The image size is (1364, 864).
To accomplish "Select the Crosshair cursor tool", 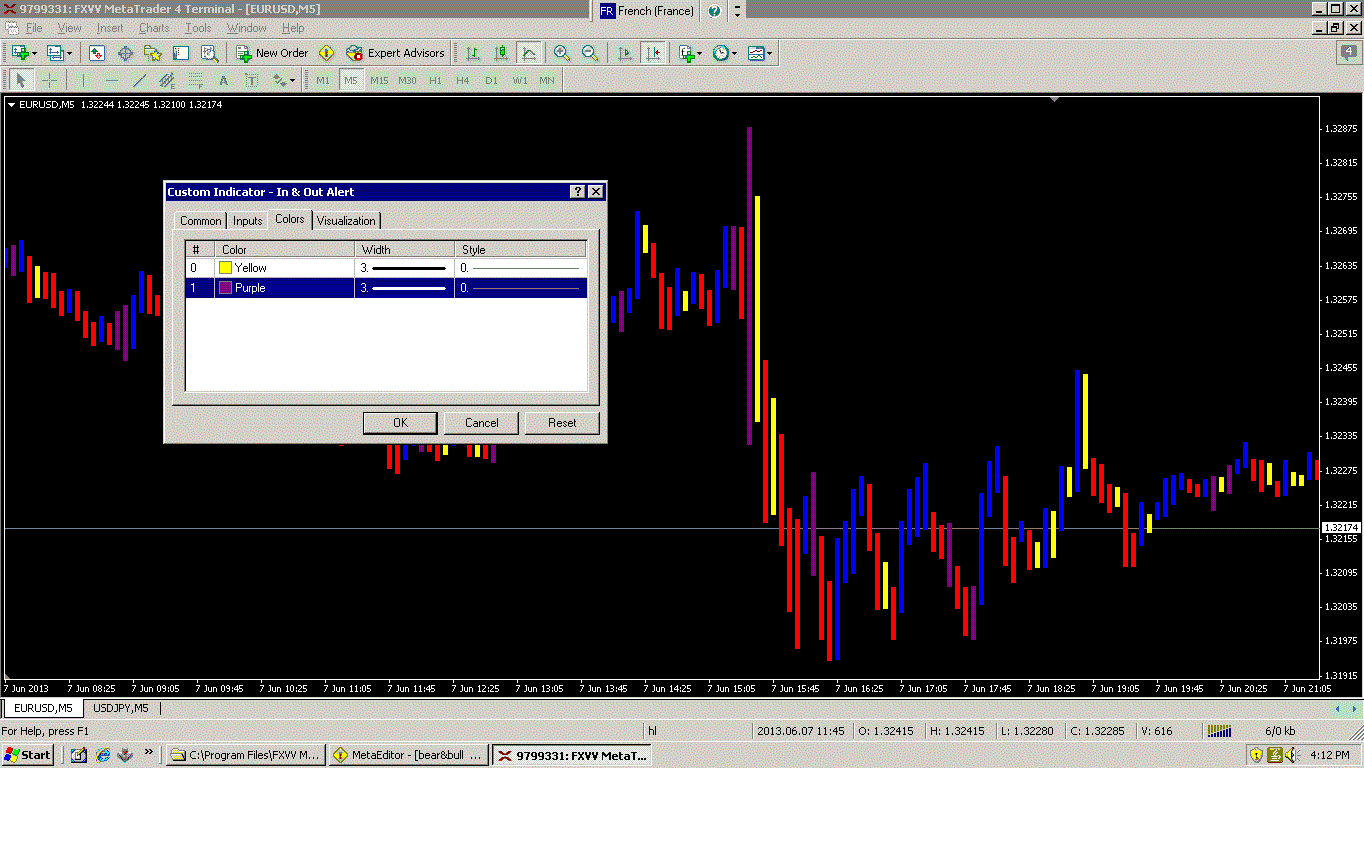I will [x=49, y=80].
